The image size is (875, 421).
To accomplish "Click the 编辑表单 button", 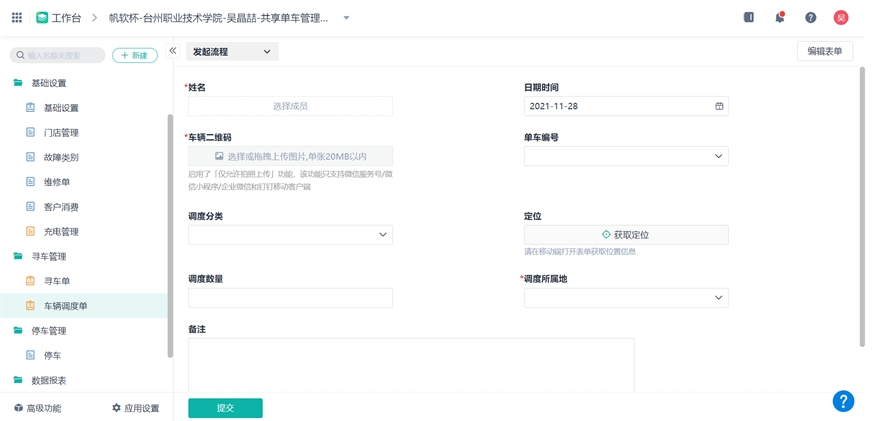I will click(x=824, y=52).
